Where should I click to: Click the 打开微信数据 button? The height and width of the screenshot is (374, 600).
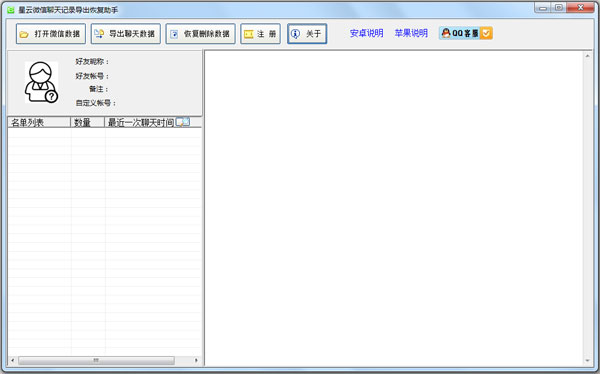point(51,34)
